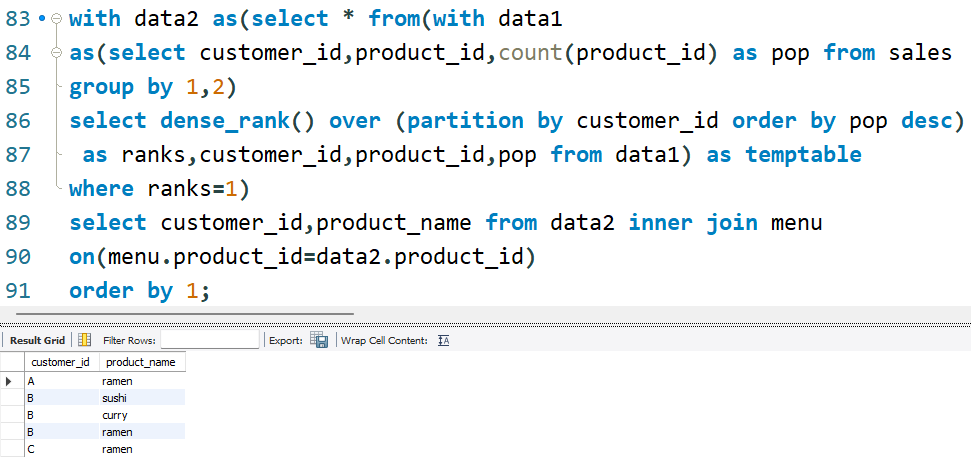Select the sushi cell
The image size is (971, 461).
tap(142, 398)
